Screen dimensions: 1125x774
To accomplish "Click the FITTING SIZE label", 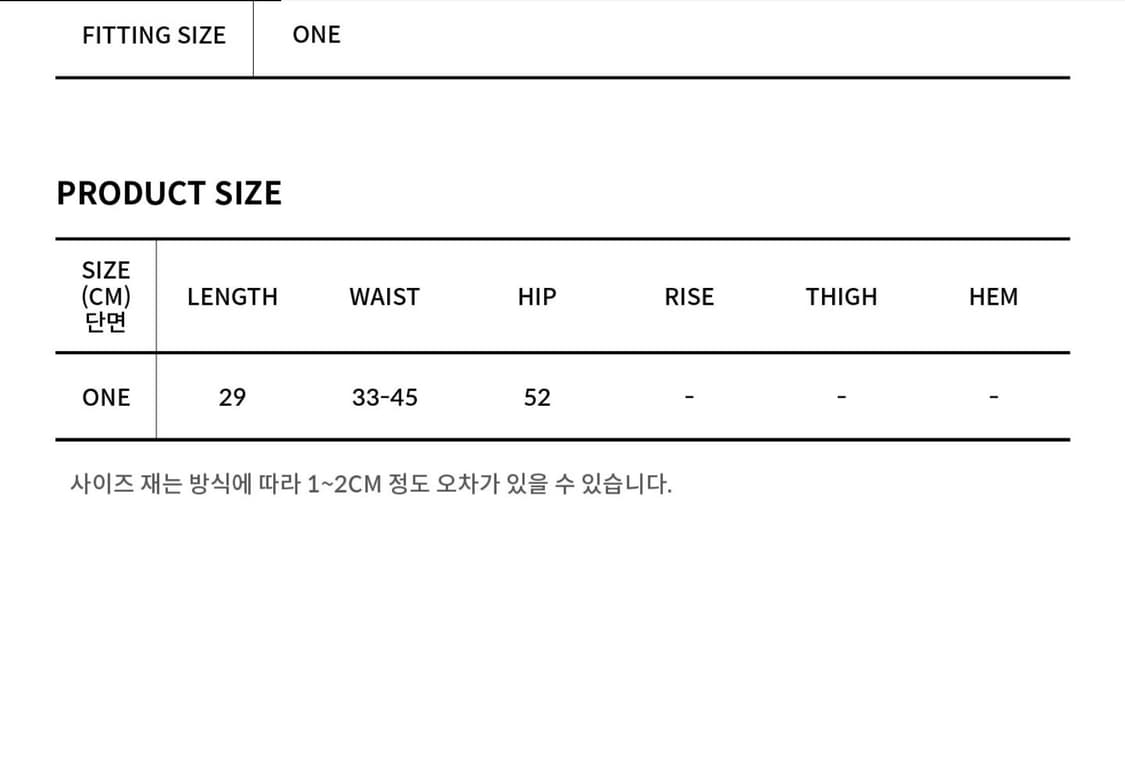I will (x=154, y=35).
